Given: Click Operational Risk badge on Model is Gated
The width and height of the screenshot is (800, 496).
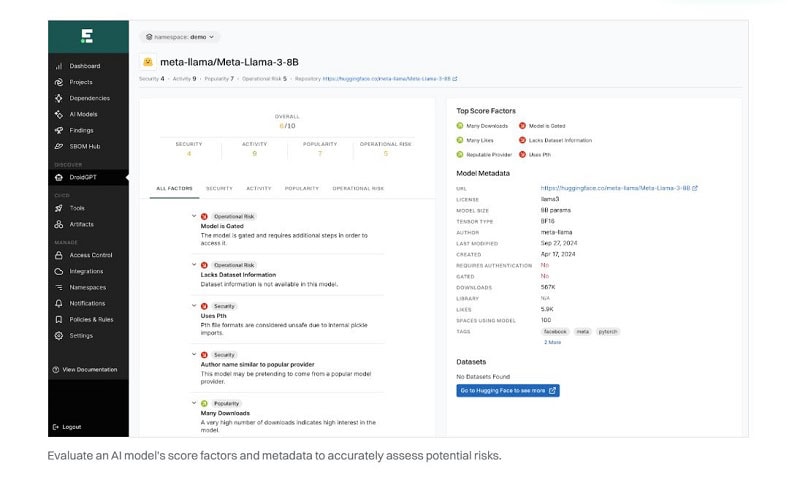Looking at the screenshot, I should click(234, 216).
